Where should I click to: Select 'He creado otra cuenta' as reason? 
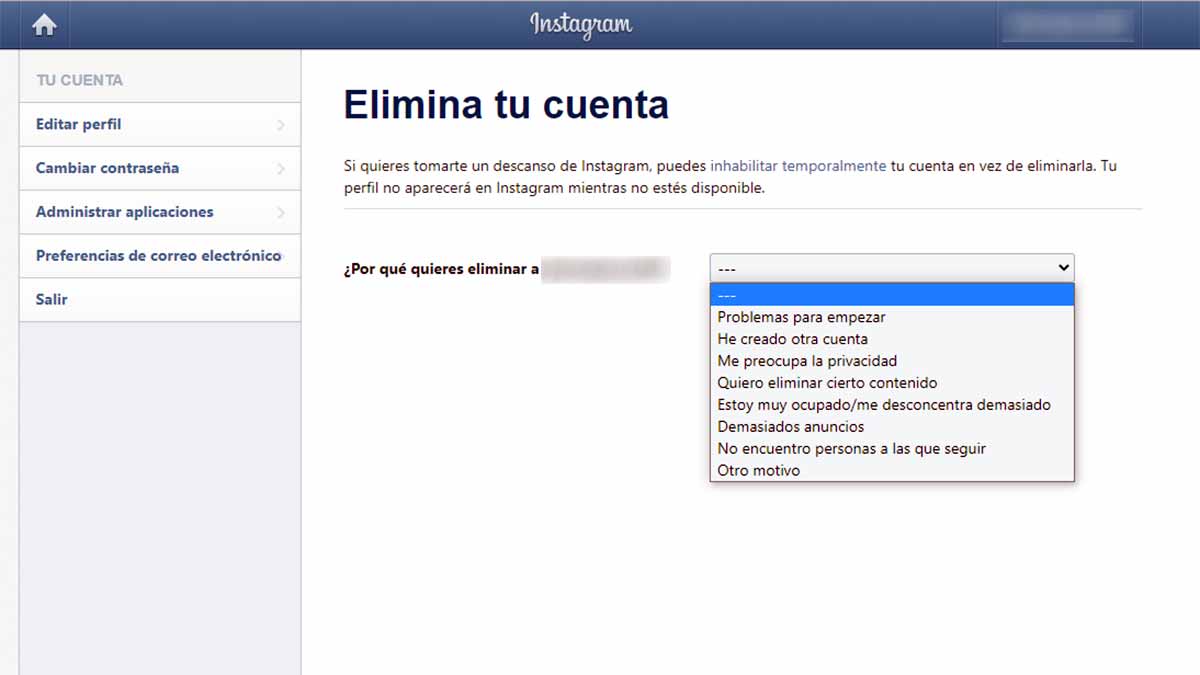(791, 339)
